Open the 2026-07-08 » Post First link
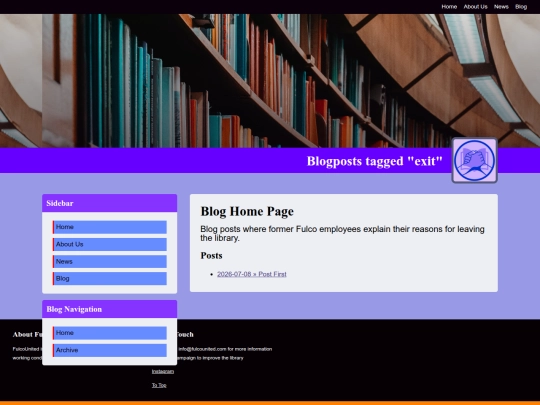The height and width of the screenshot is (405, 540). coord(252,274)
